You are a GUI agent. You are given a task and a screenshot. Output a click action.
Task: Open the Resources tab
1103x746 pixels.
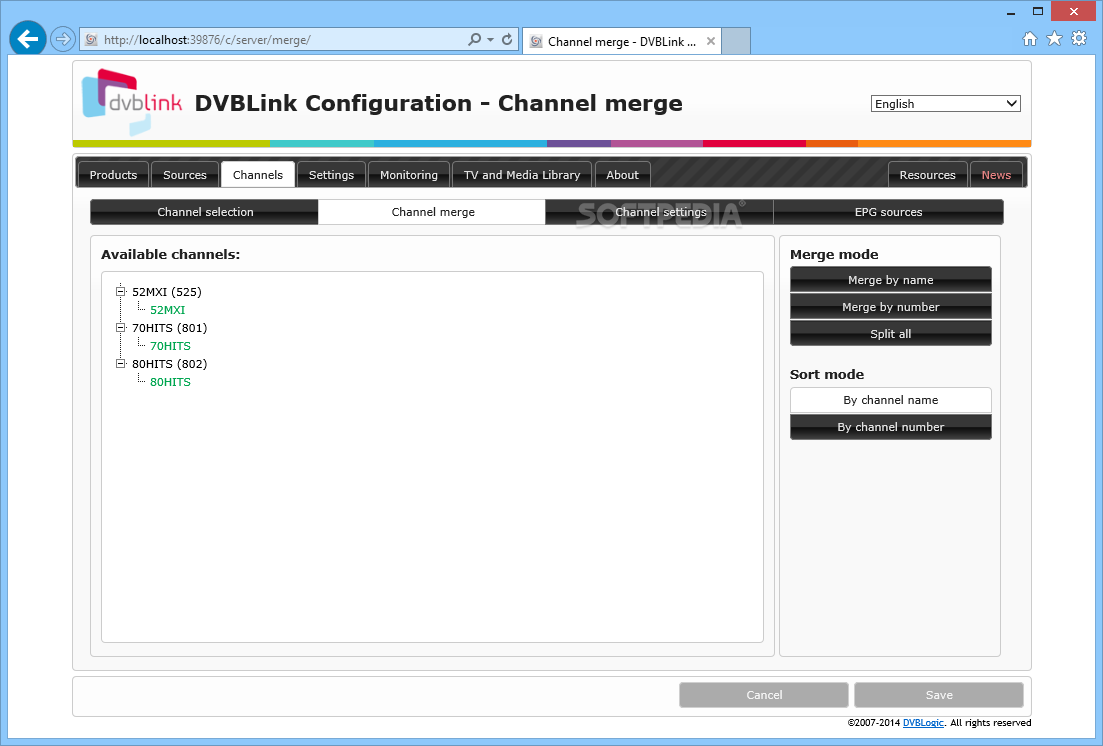coord(927,175)
